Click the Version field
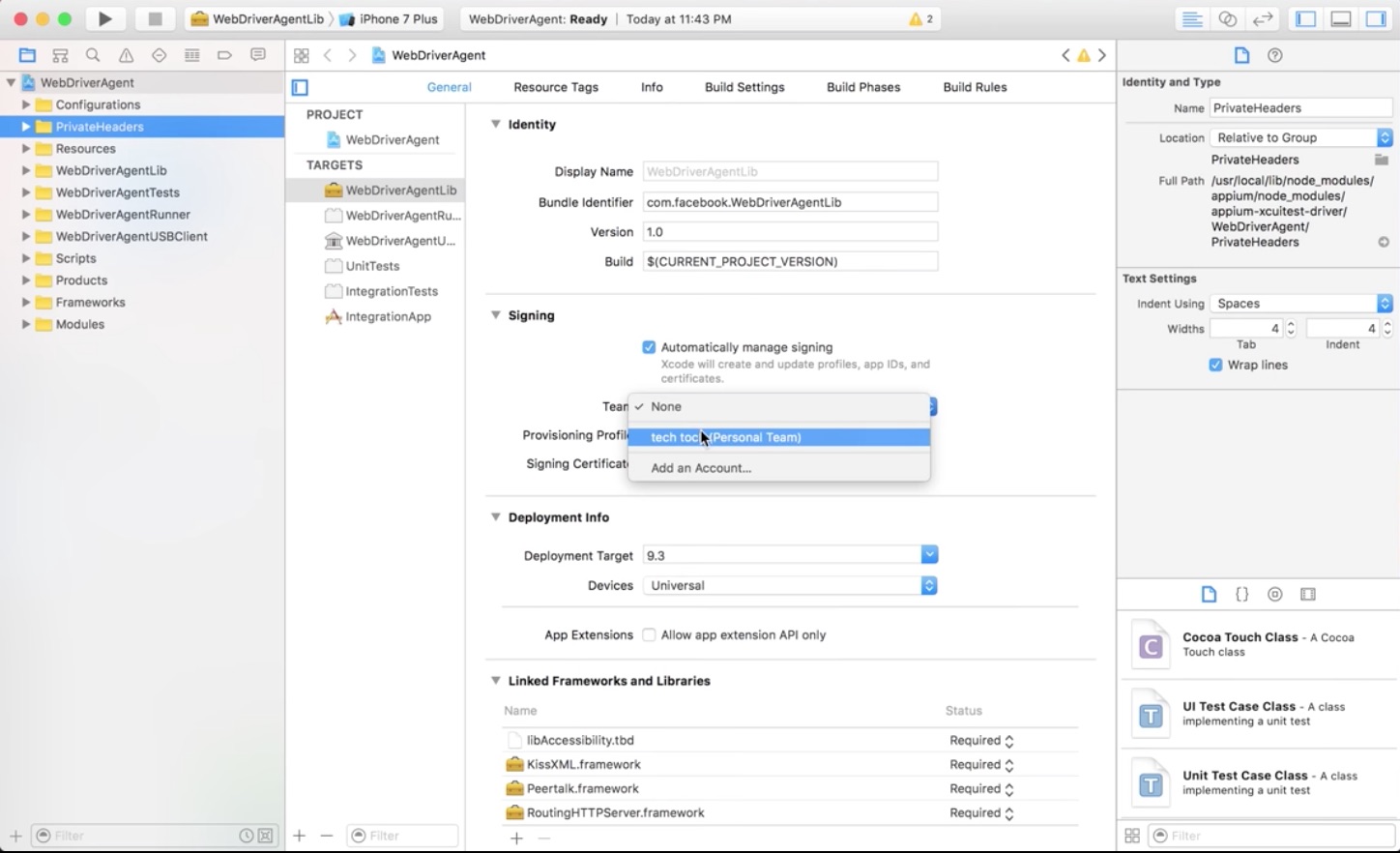 (790, 232)
